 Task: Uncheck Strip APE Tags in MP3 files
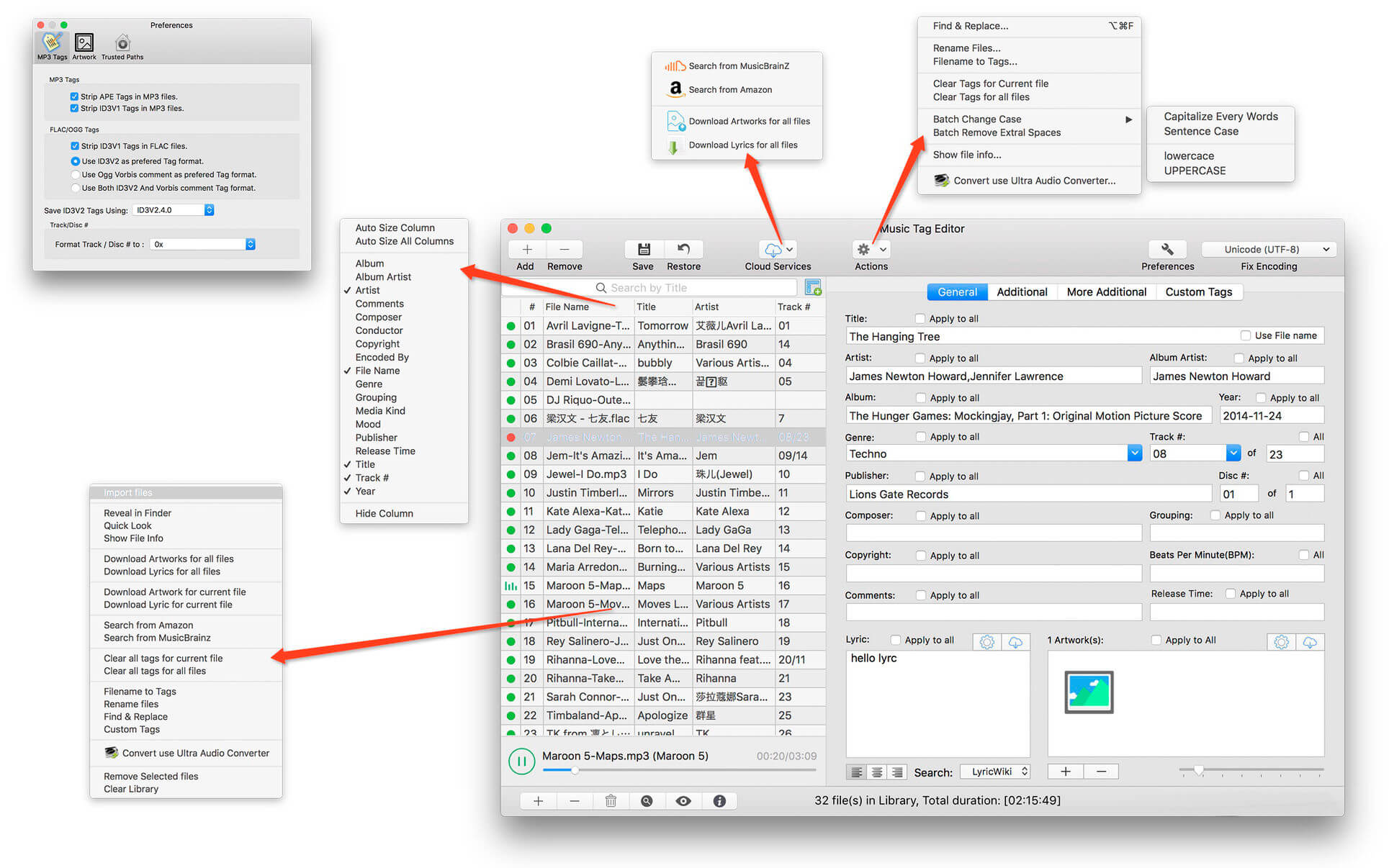tap(74, 96)
